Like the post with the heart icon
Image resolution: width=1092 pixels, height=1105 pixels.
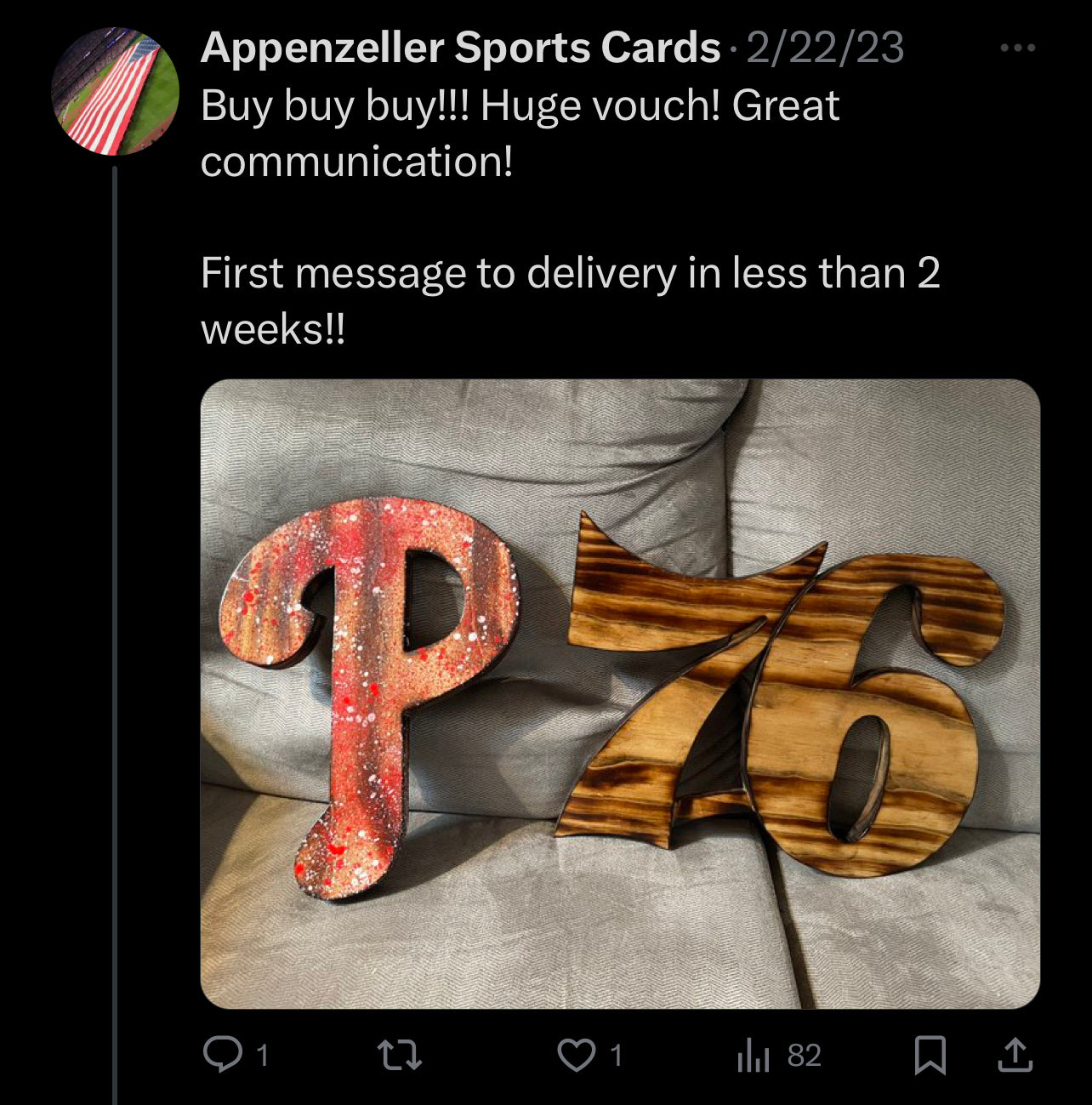(576, 1056)
